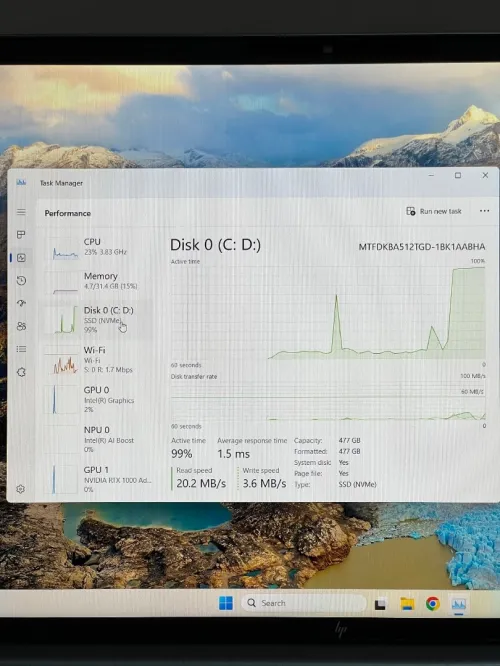The height and width of the screenshot is (666, 500).
Task: Click the Active time graph area
Action: [328, 313]
